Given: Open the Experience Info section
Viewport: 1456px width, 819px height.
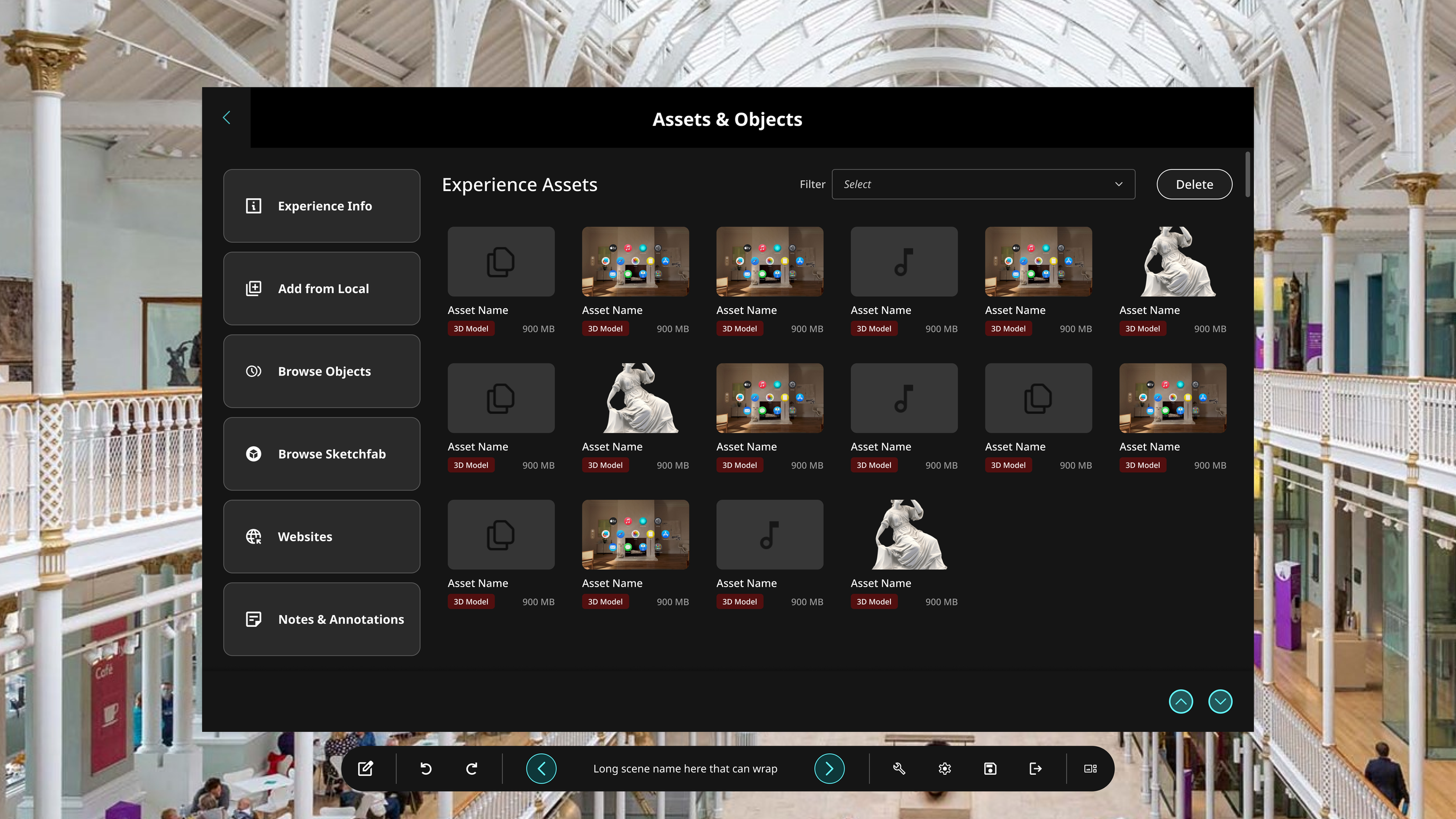Looking at the screenshot, I should [321, 206].
